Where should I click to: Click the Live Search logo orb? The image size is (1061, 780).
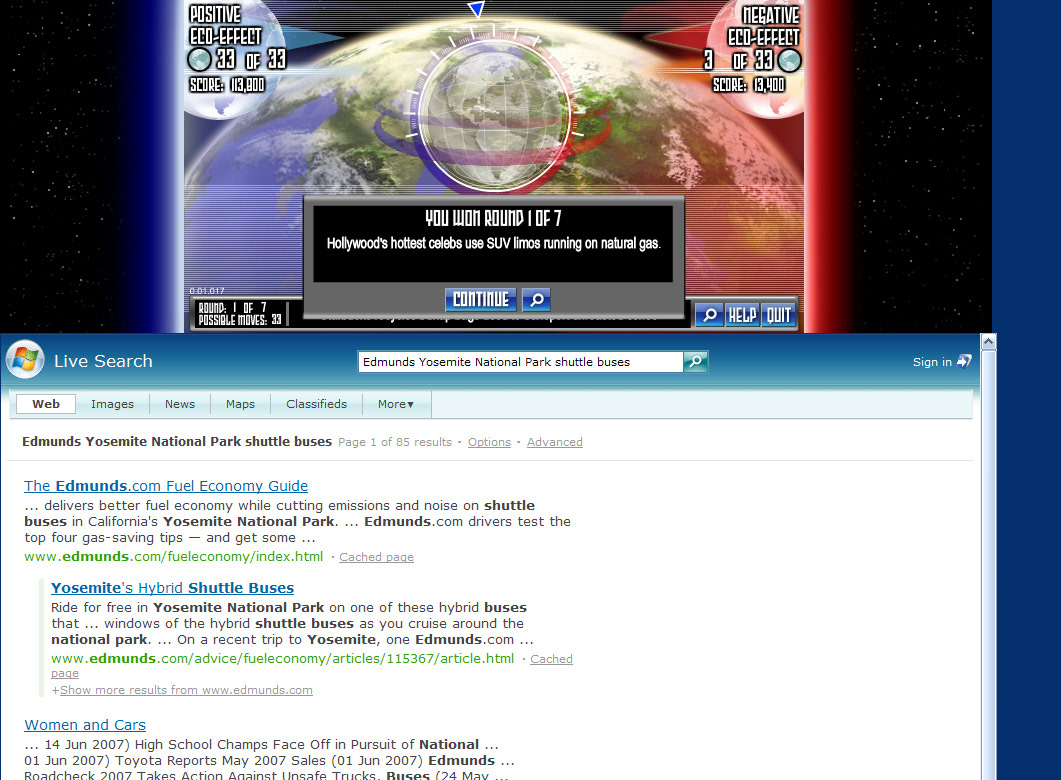[x=25, y=359]
